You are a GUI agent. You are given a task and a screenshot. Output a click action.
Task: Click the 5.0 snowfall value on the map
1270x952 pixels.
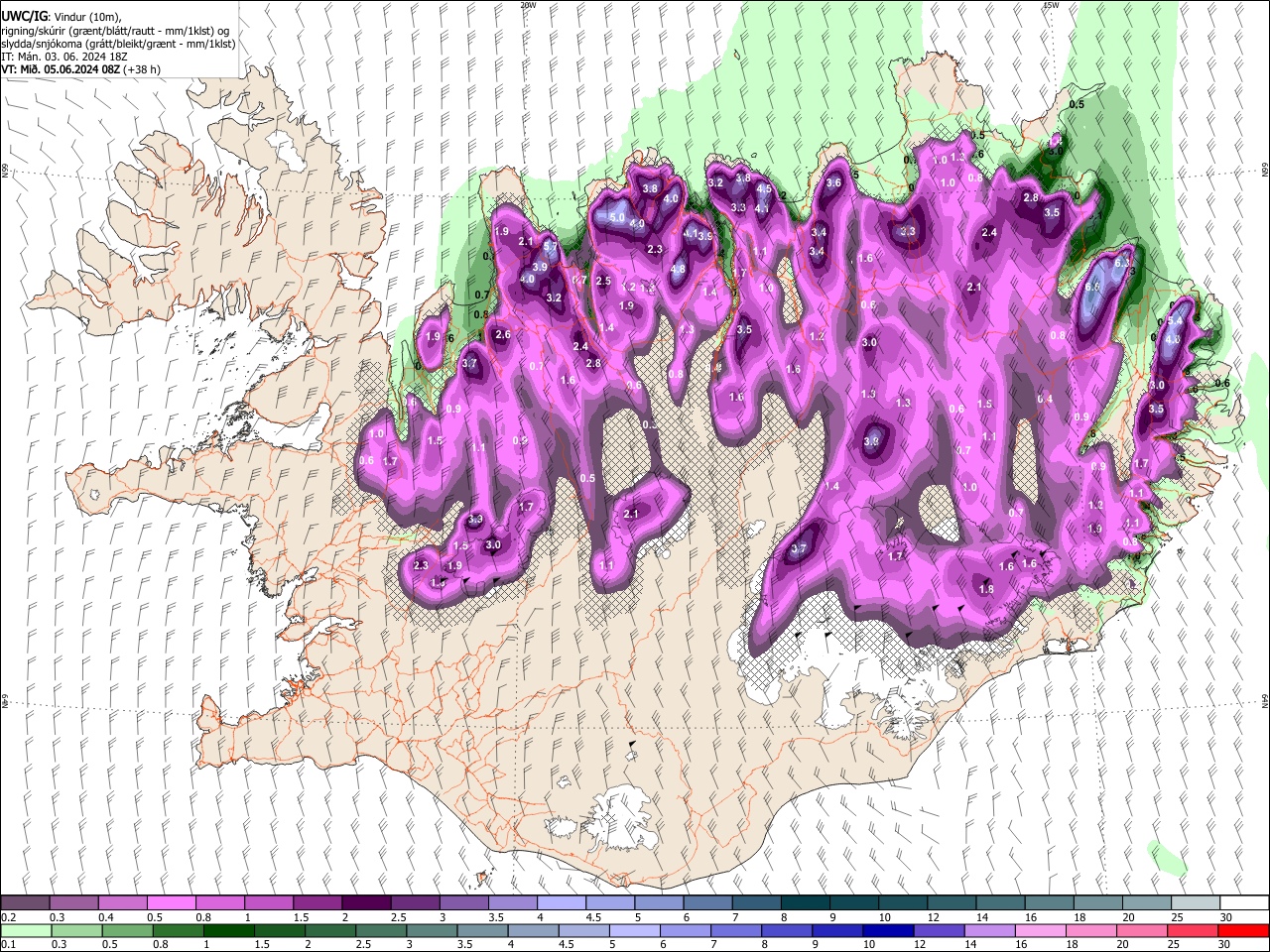pos(617,217)
